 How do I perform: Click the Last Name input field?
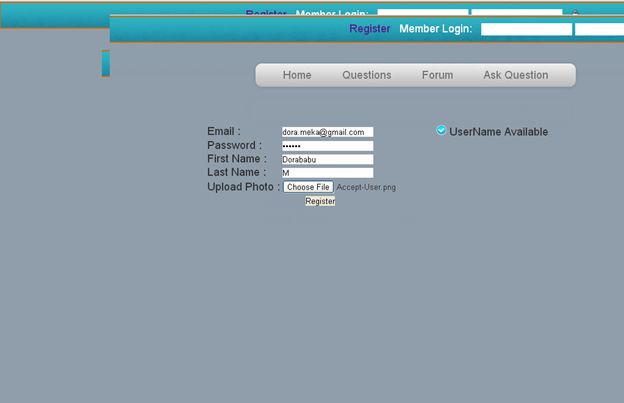pos(328,173)
